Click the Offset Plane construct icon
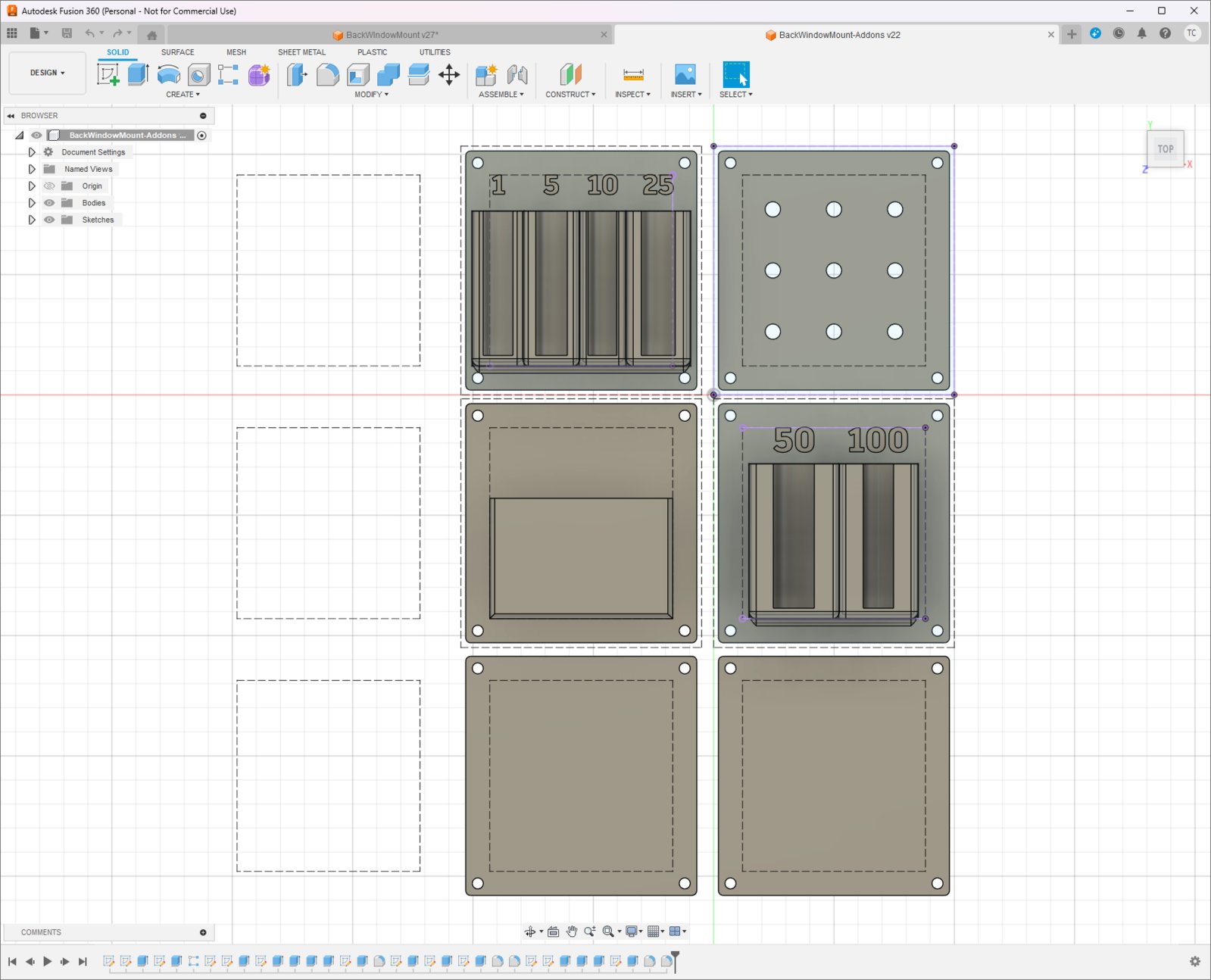The width and height of the screenshot is (1211, 980). point(570,74)
